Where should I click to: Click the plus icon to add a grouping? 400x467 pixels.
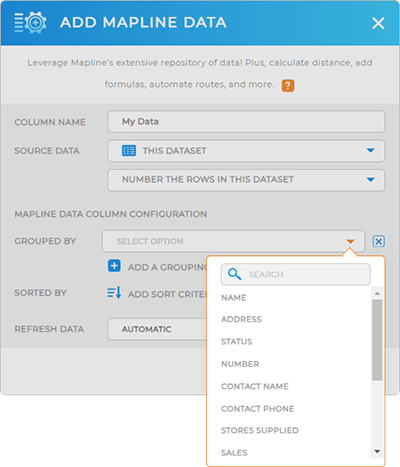tap(114, 266)
